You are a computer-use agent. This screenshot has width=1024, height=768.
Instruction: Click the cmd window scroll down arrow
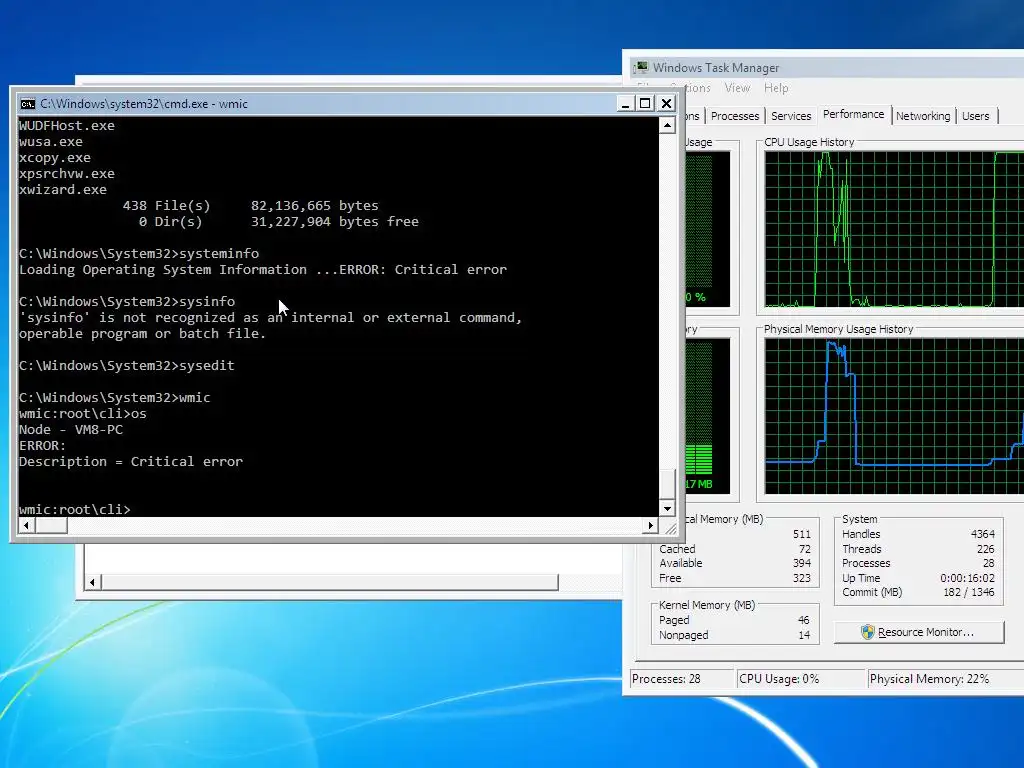667,508
